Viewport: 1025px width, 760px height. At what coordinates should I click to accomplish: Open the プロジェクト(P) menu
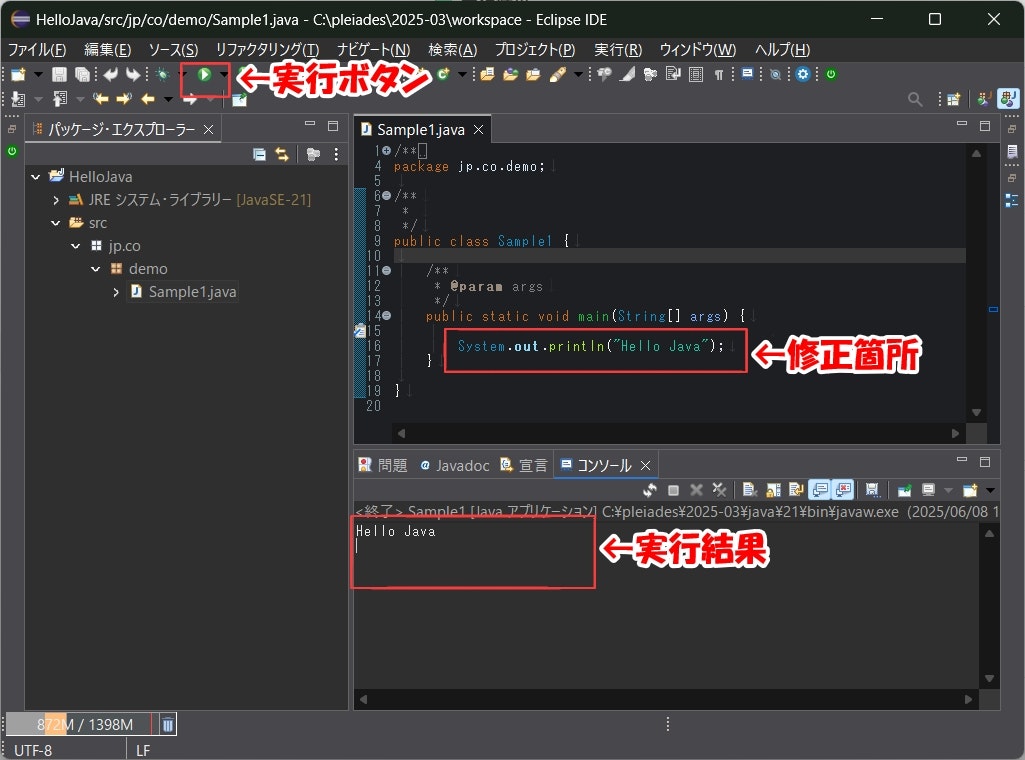pos(535,50)
